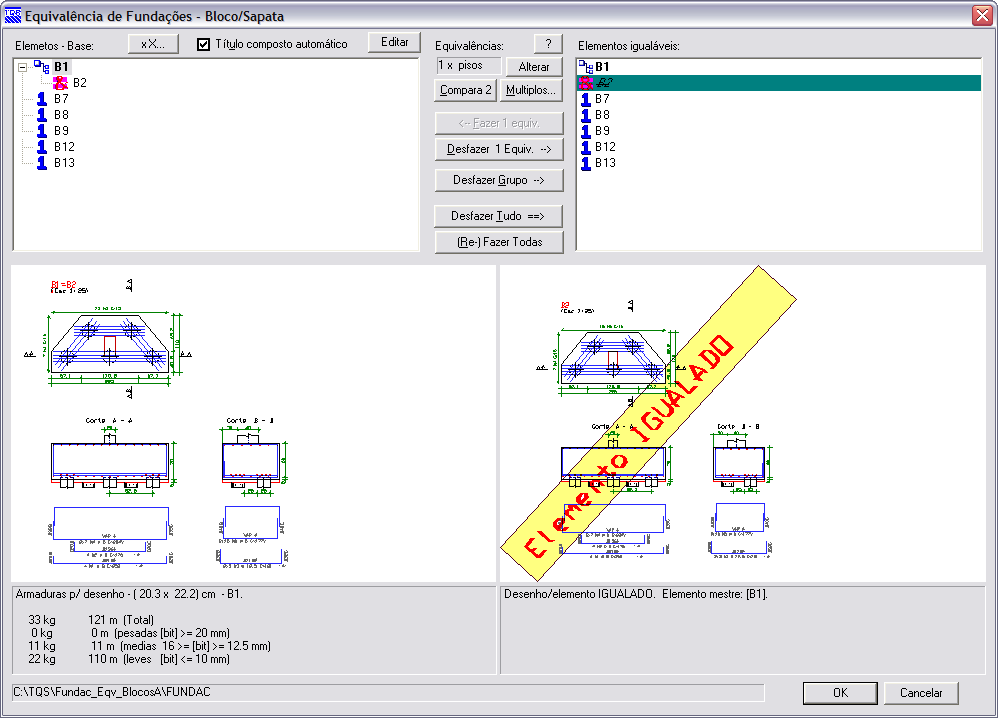The height and width of the screenshot is (718, 998).
Task: Click the B2 pink icon in base tree
Action: tap(60, 83)
